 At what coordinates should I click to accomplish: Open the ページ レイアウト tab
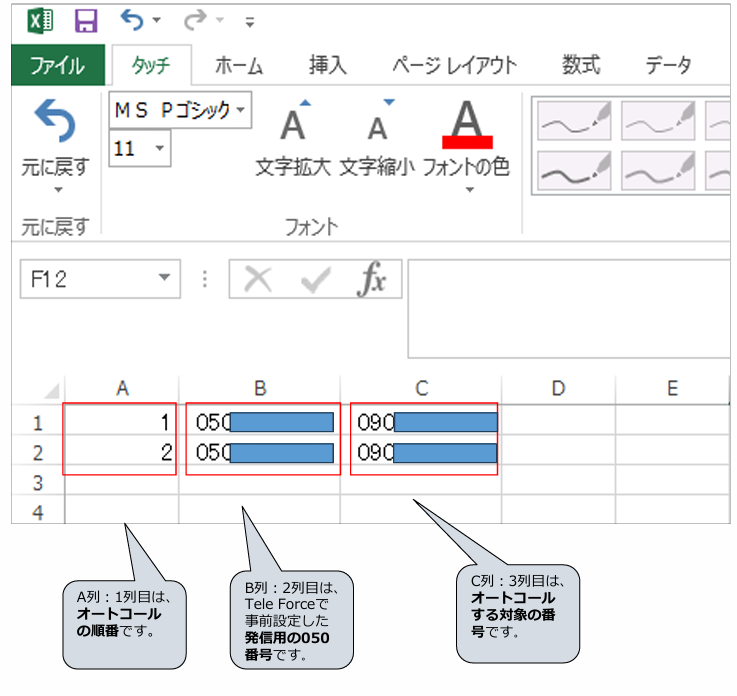(455, 65)
